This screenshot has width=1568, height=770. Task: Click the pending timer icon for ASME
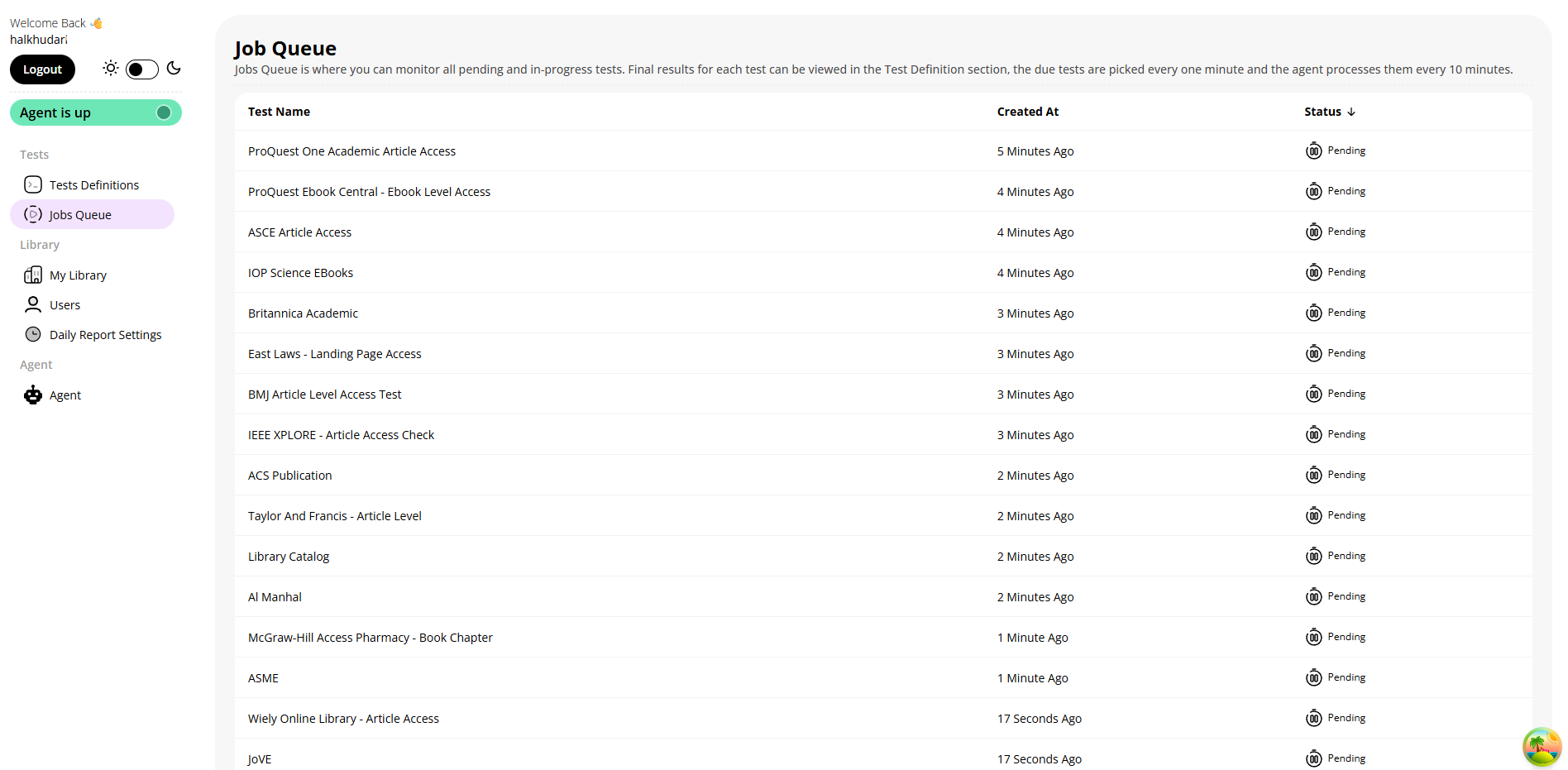coord(1313,677)
